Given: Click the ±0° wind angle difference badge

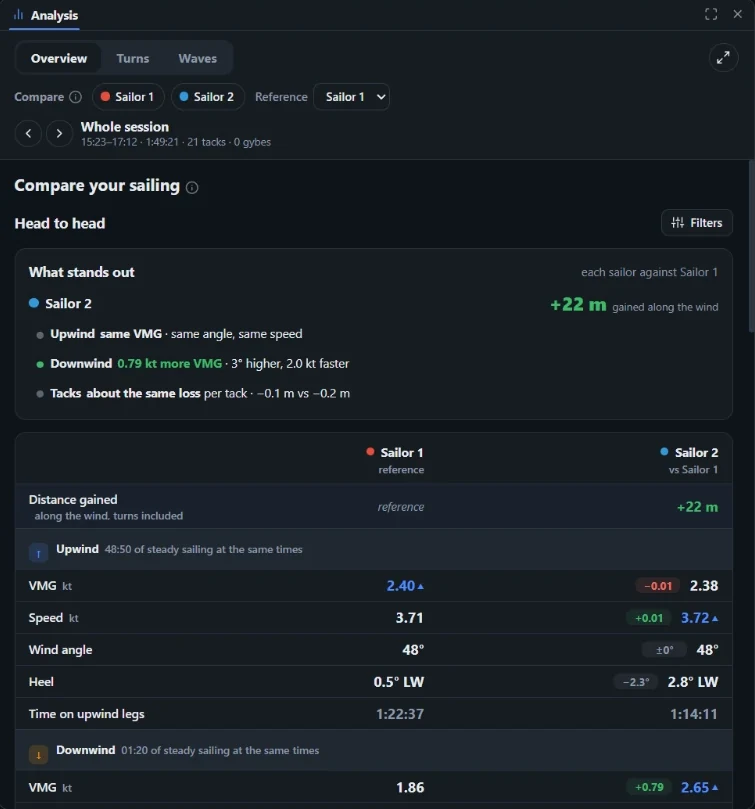Looking at the screenshot, I should click(664, 650).
